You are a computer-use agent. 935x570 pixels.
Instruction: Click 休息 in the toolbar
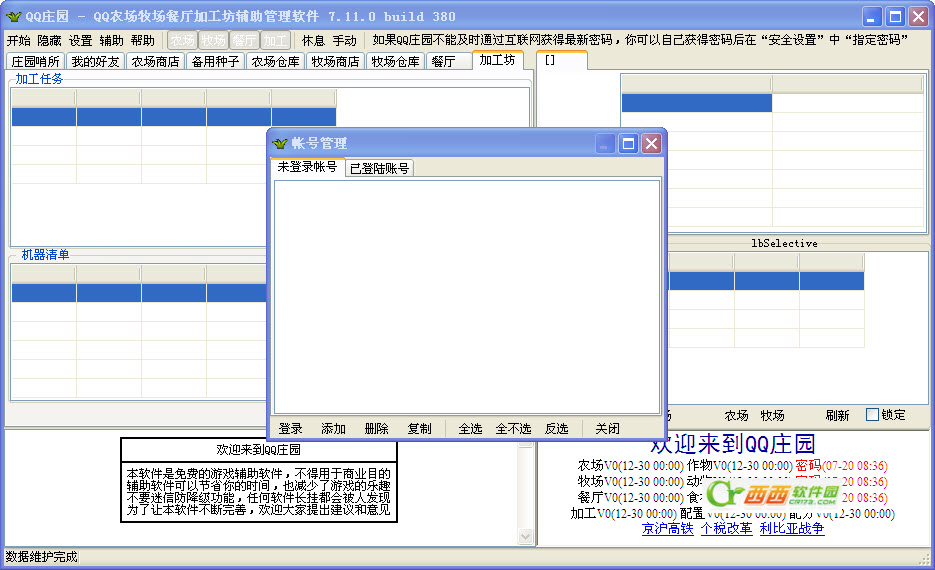(x=313, y=41)
